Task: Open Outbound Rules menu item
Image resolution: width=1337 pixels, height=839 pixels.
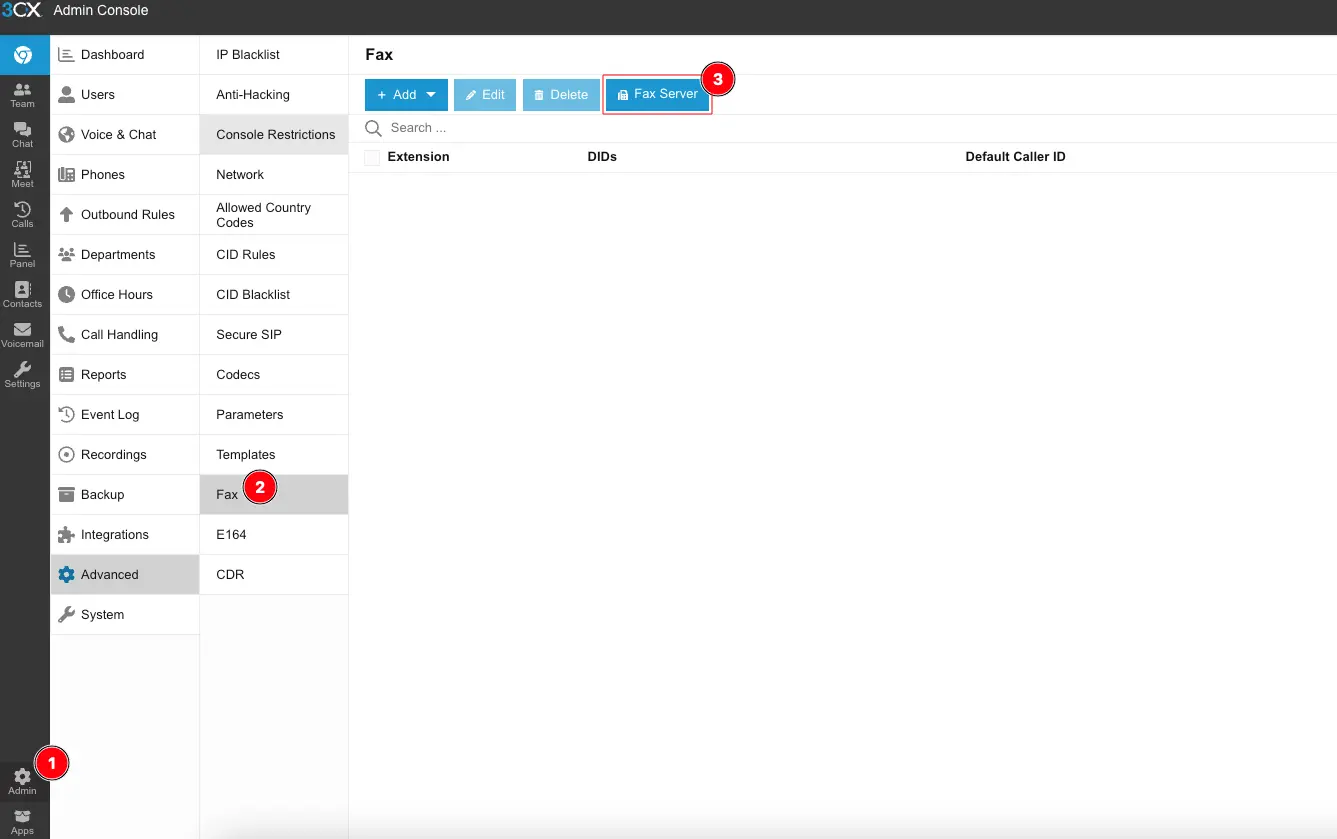Action: click(127, 215)
